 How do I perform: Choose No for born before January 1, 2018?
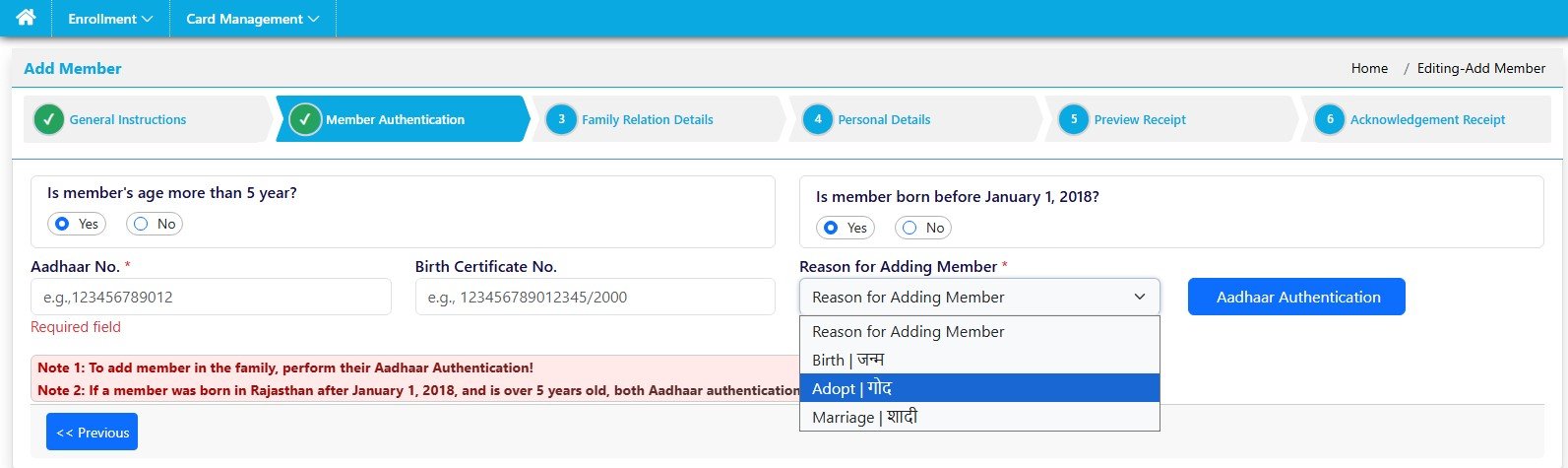click(x=909, y=228)
